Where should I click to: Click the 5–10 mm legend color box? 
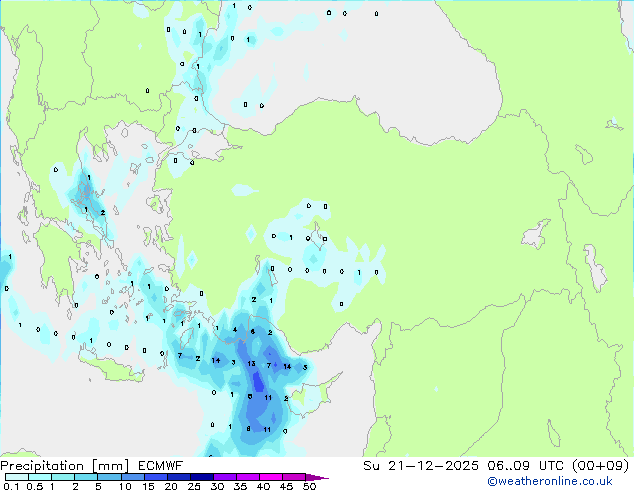(x=109, y=477)
